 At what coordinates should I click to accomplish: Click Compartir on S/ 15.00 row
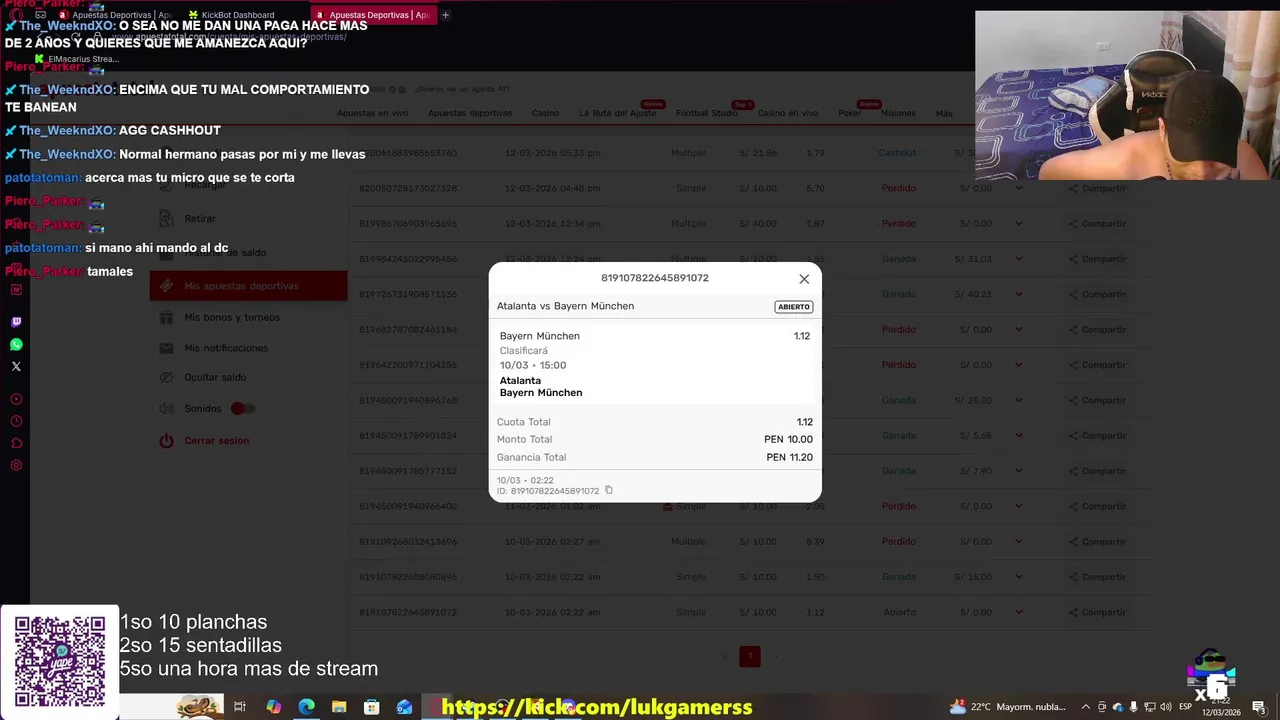click(x=1097, y=577)
